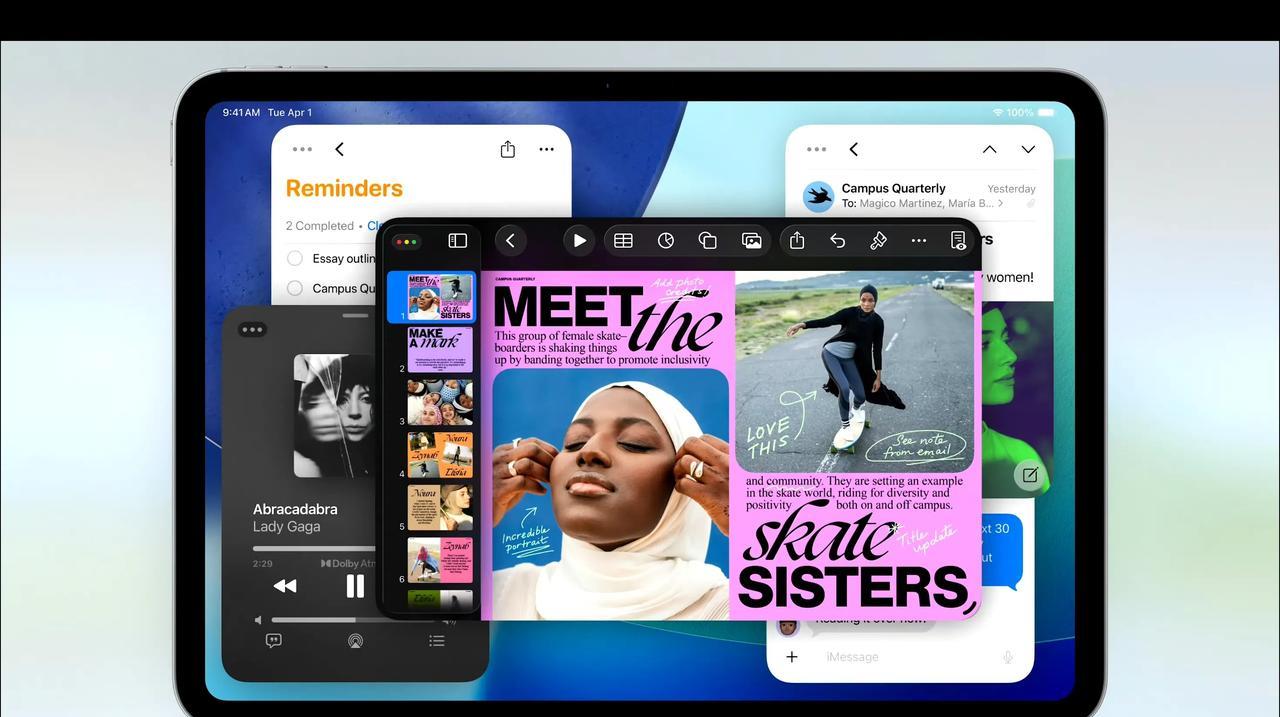Play the Keynote slideshow
This screenshot has height=717, width=1280.
click(579, 240)
